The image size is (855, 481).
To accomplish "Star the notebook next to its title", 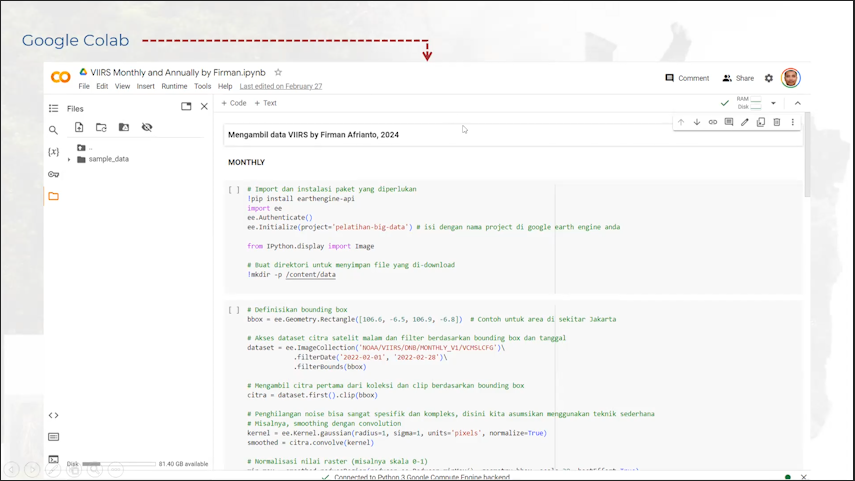I will pos(278,73).
